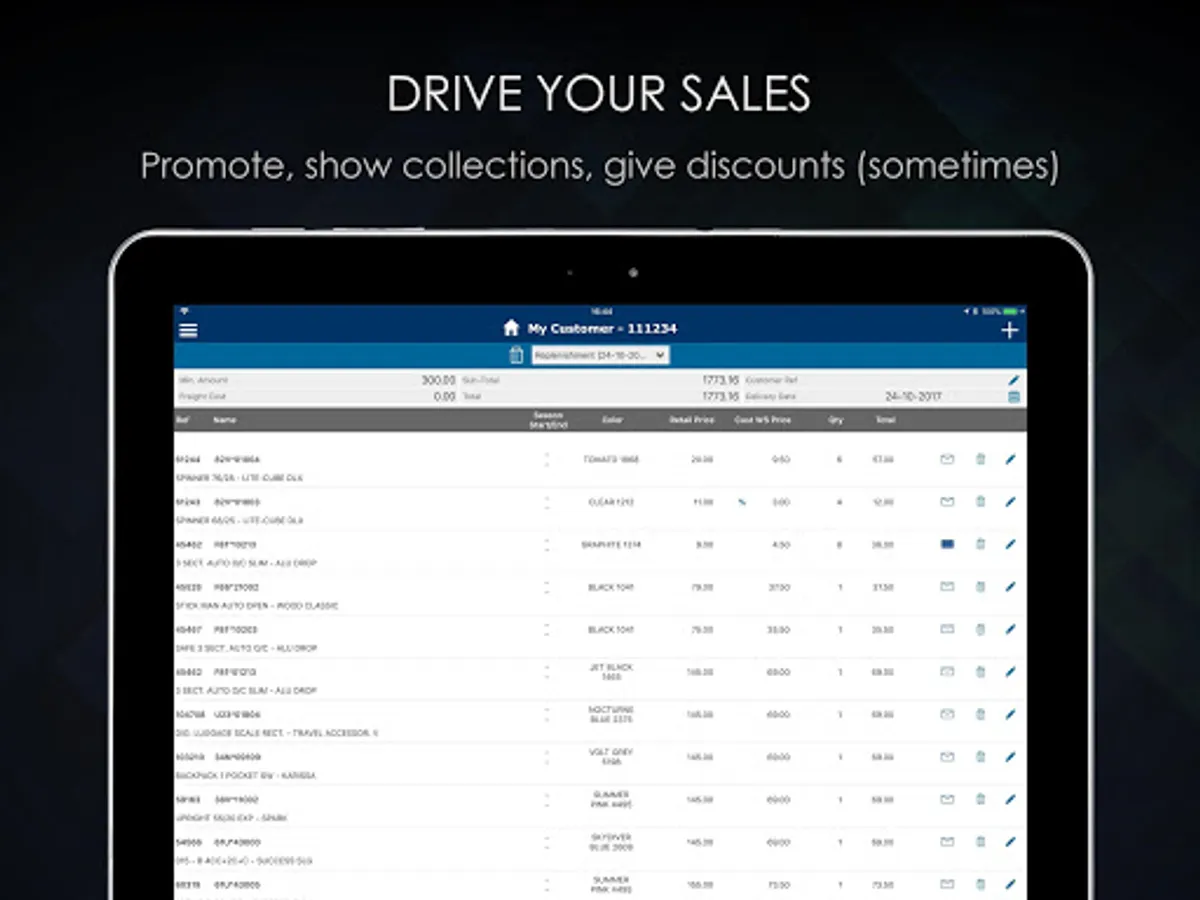This screenshot has width=1200, height=900.
Task: Edit the TOMATO 1868 row
Action: 1010,460
